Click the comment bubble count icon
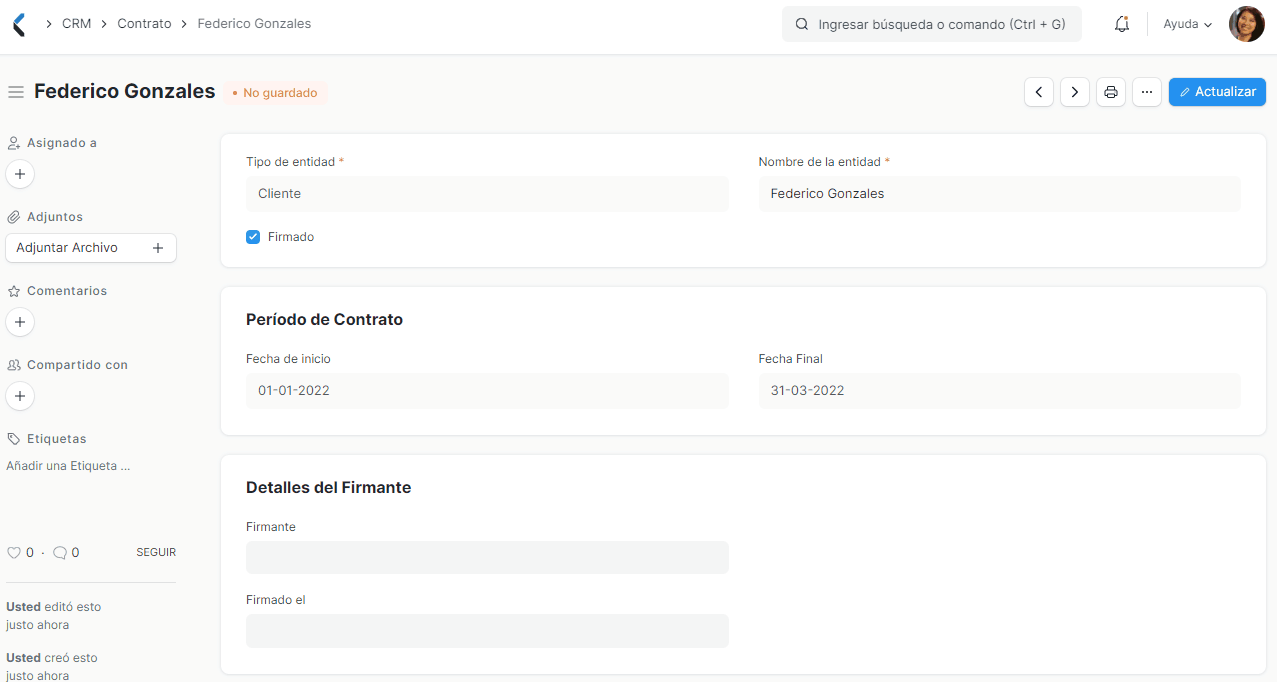The height and width of the screenshot is (682, 1277). (60, 553)
